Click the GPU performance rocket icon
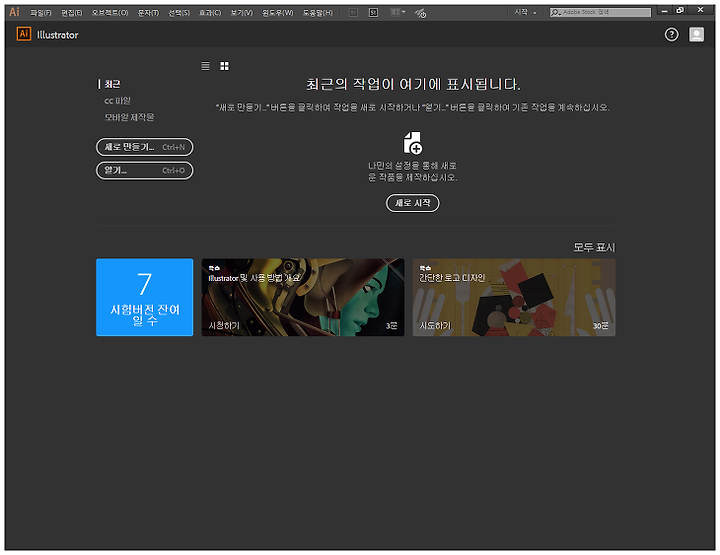Image resolution: width=720 pixels, height=555 pixels. [420, 13]
